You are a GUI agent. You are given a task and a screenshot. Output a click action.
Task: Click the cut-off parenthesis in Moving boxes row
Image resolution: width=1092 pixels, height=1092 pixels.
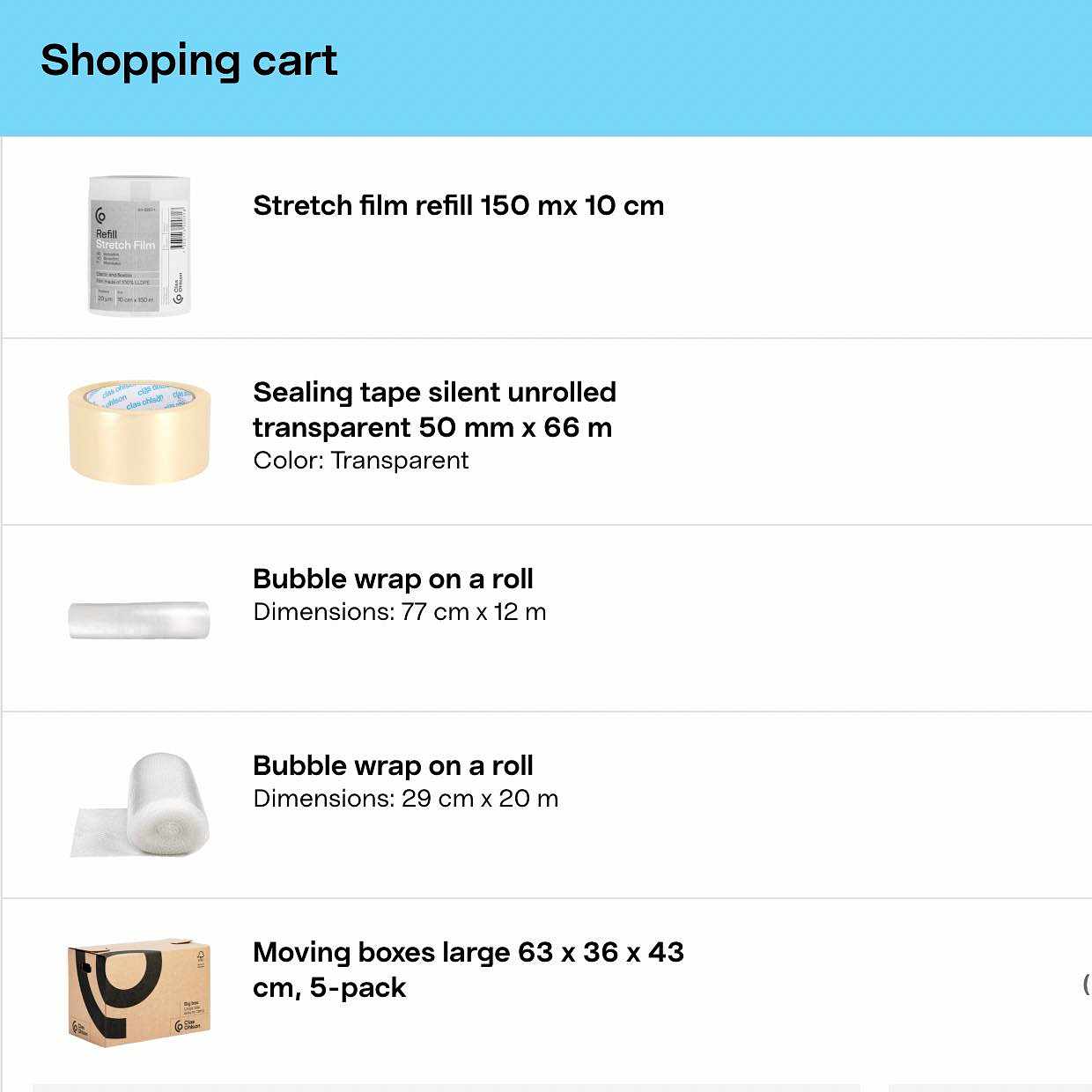coord(1086,984)
